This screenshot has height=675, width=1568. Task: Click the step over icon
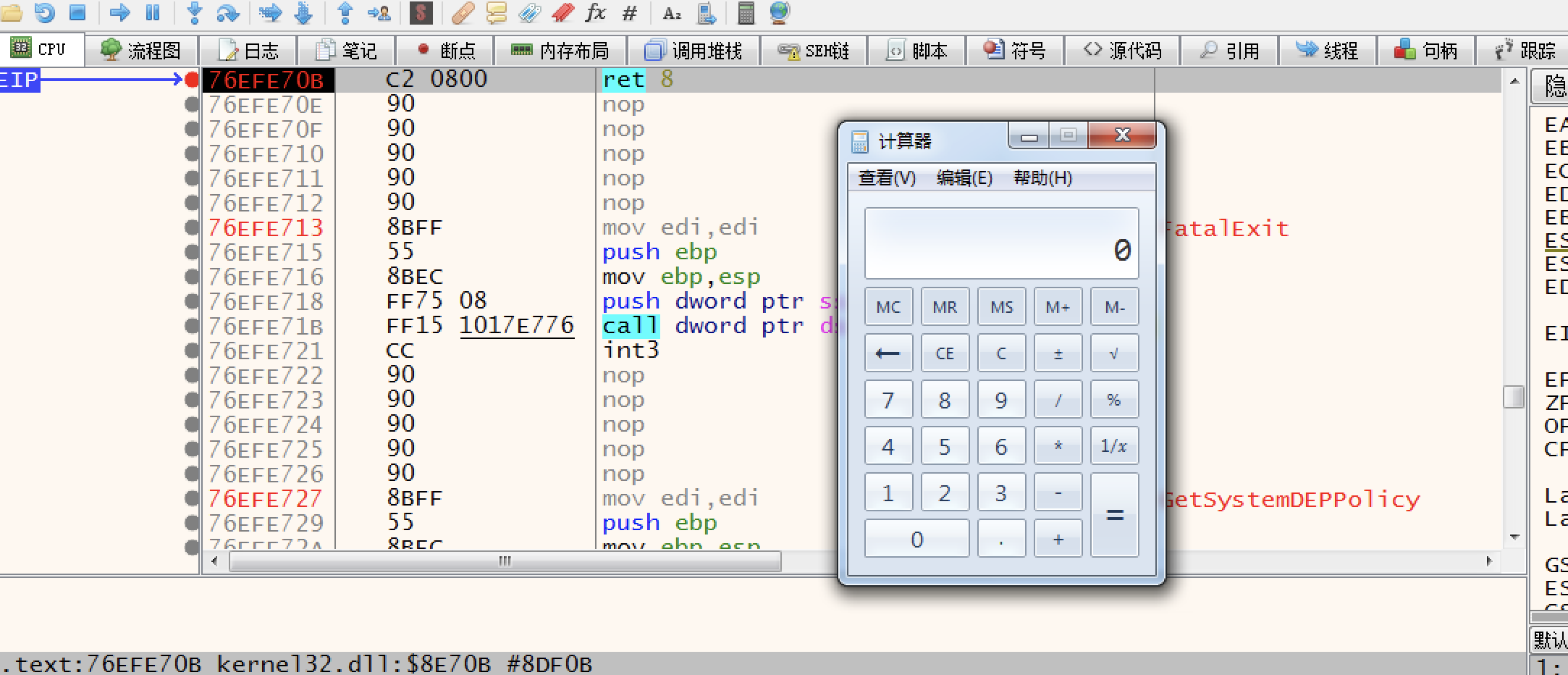tap(228, 12)
